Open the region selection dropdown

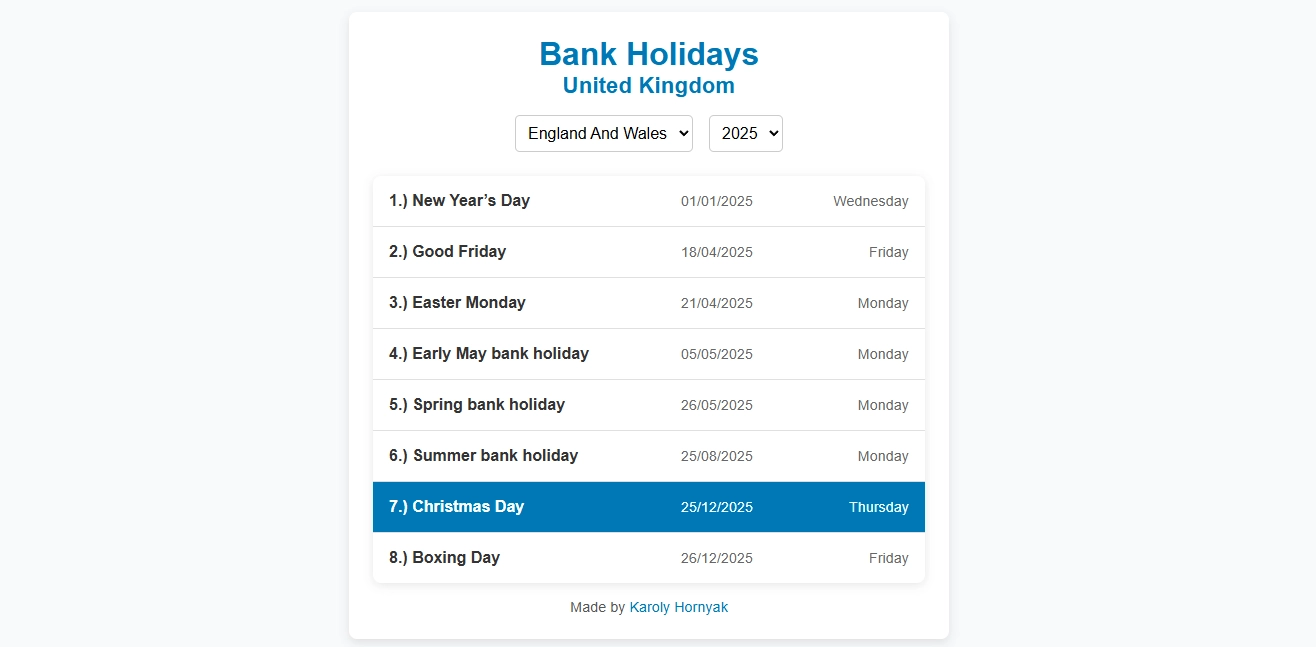tap(603, 133)
